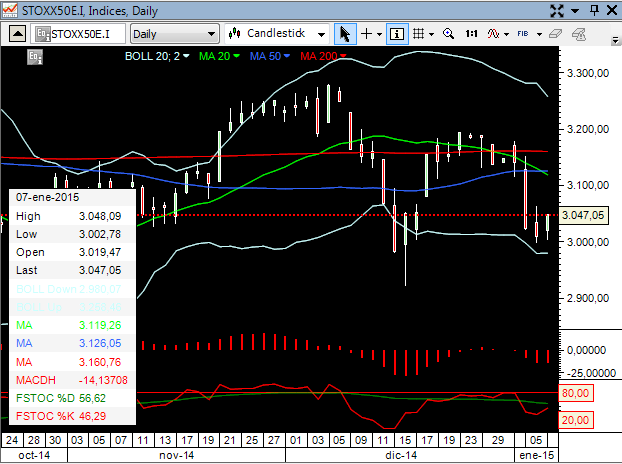622x464 pixels.
Task: Toggle chart grid lines
Action: [x=419, y=34]
